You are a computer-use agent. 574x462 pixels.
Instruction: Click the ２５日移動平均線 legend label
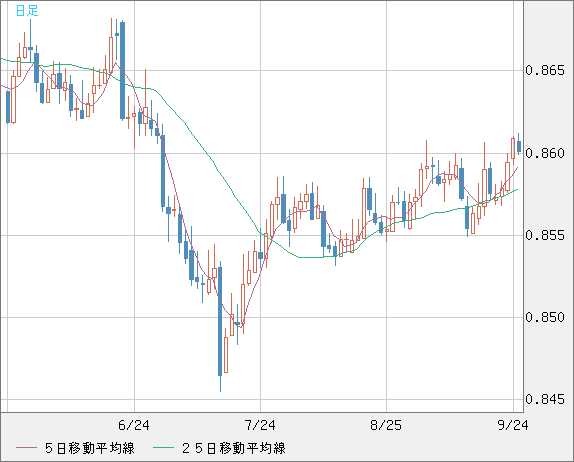(x=234, y=448)
